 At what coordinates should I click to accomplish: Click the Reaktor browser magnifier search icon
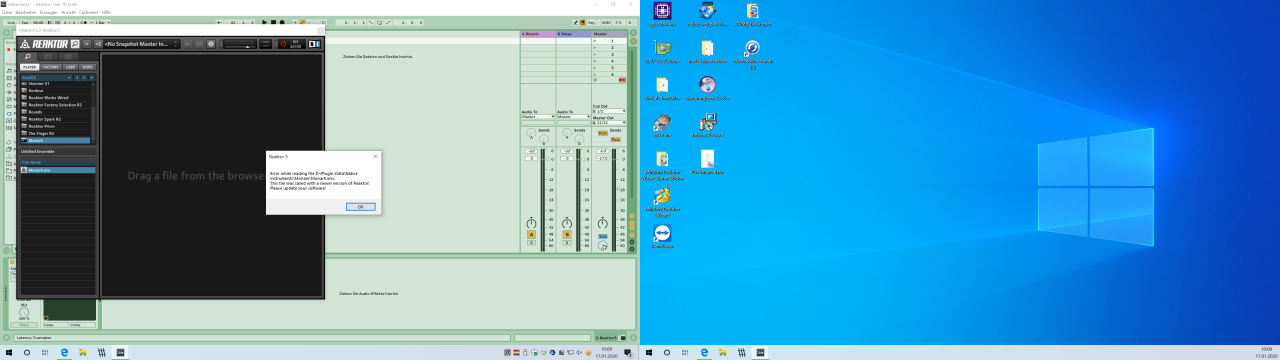pos(27,57)
